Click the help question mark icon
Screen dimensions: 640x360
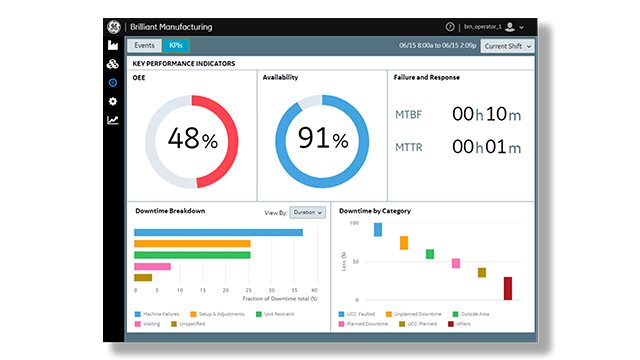(x=450, y=27)
